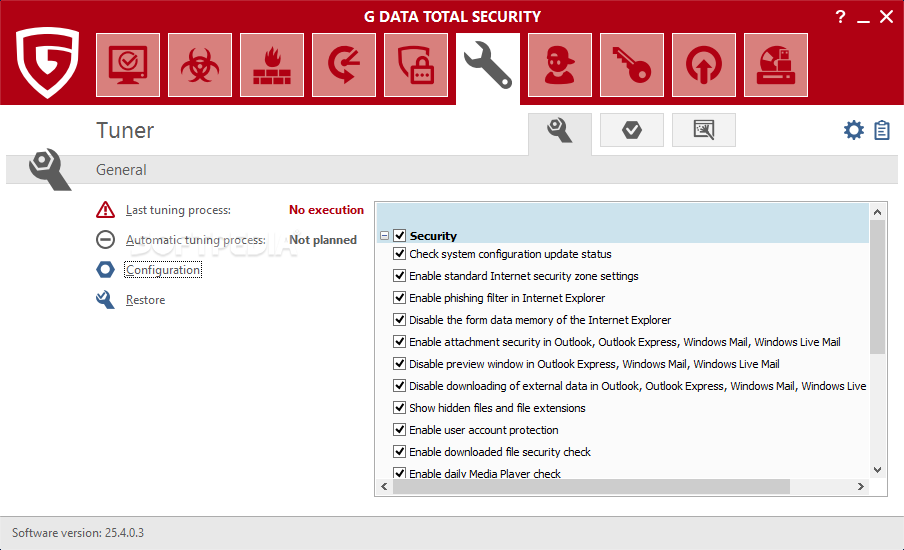Uncheck Check system configuration update status

400,254
